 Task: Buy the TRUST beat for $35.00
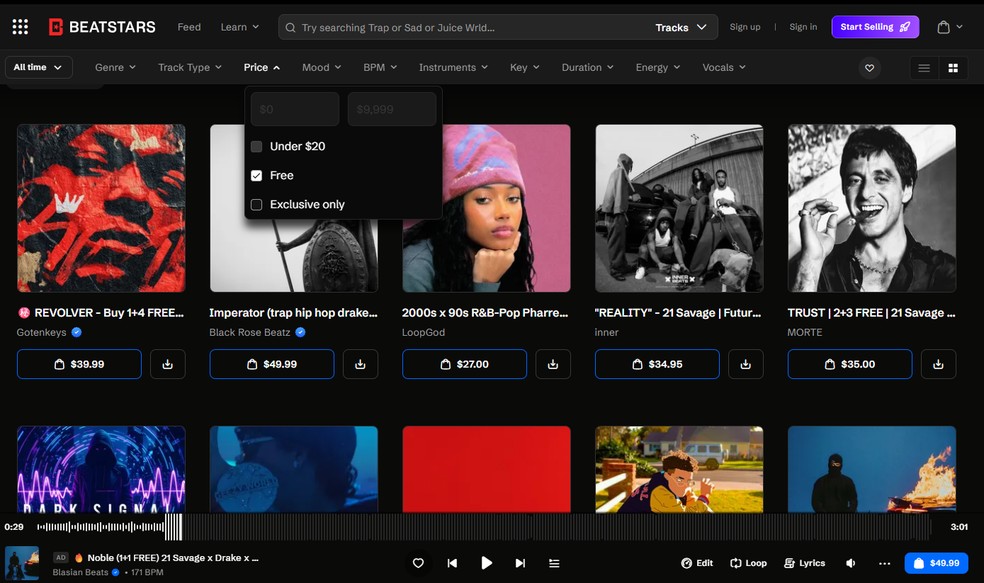click(x=850, y=364)
